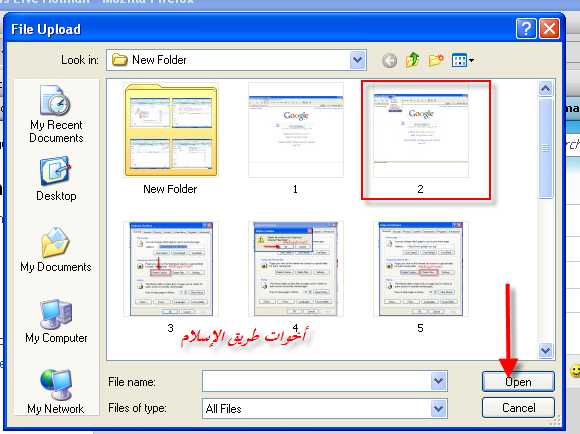The image size is (580, 434).
Task: Click the file list scroll down arrow
Action: point(546,350)
